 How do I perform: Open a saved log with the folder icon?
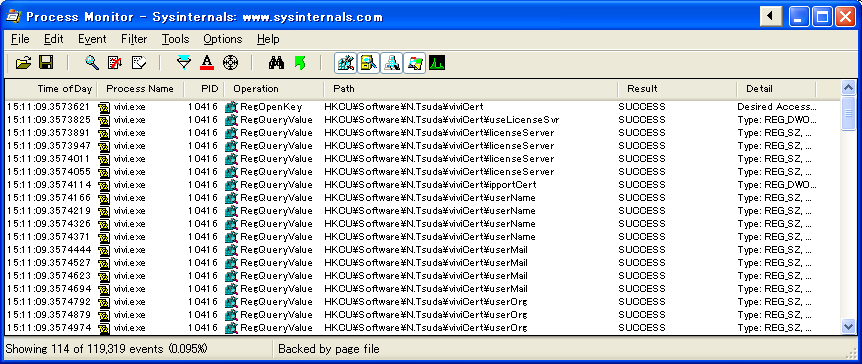coord(24,63)
